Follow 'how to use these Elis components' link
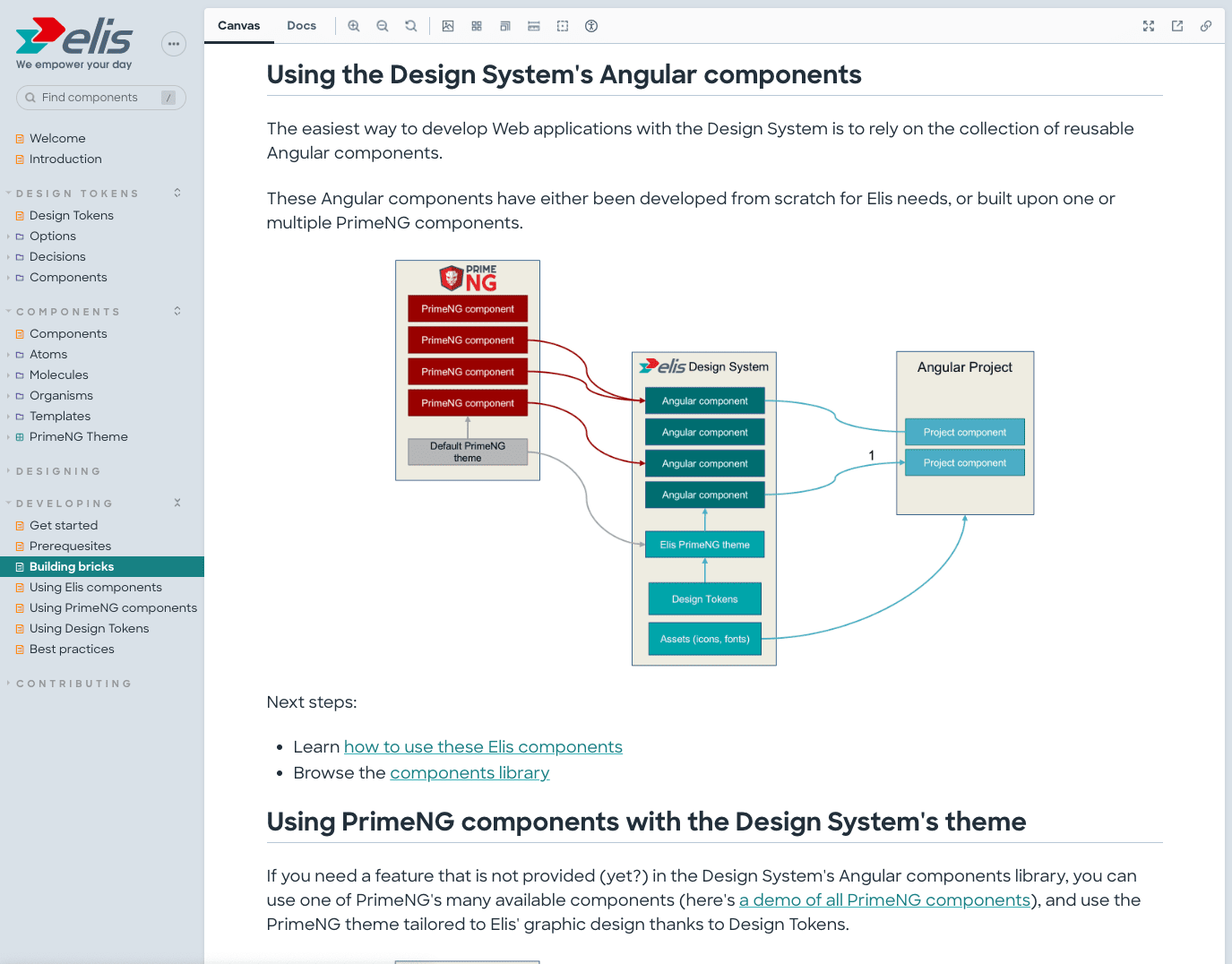The height and width of the screenshot is (964, 1232). coord(483,747)
